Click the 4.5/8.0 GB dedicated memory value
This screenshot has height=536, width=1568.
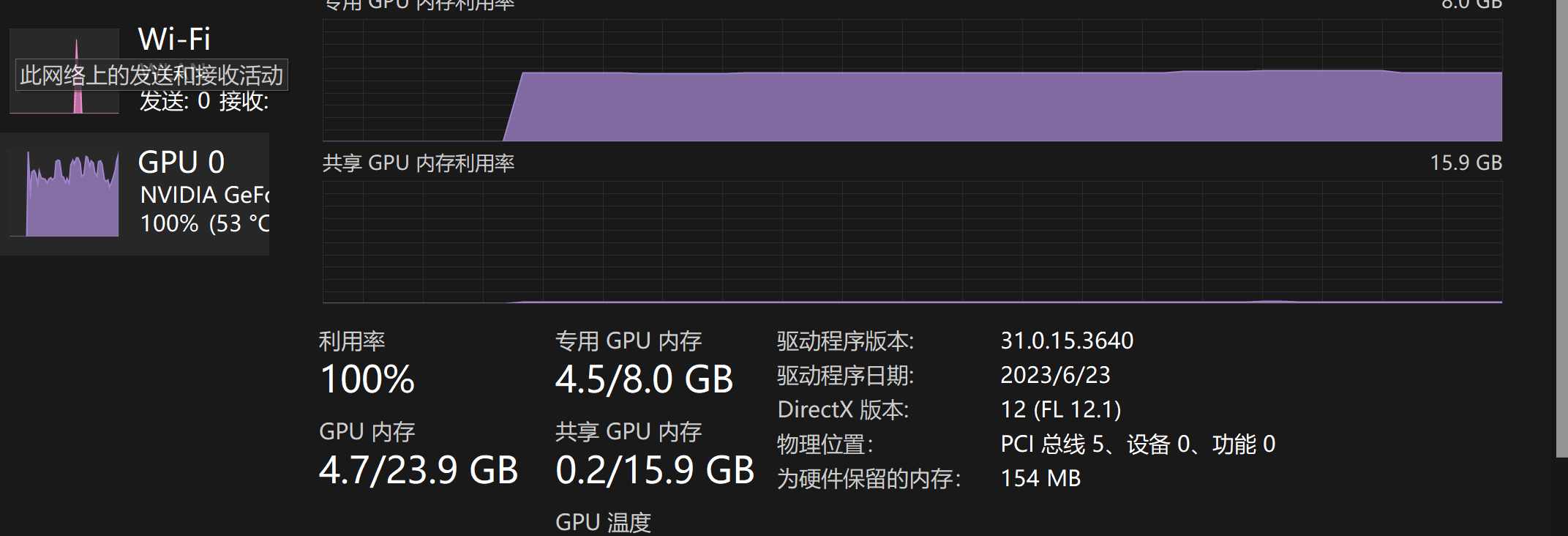(x=644, y=379)
